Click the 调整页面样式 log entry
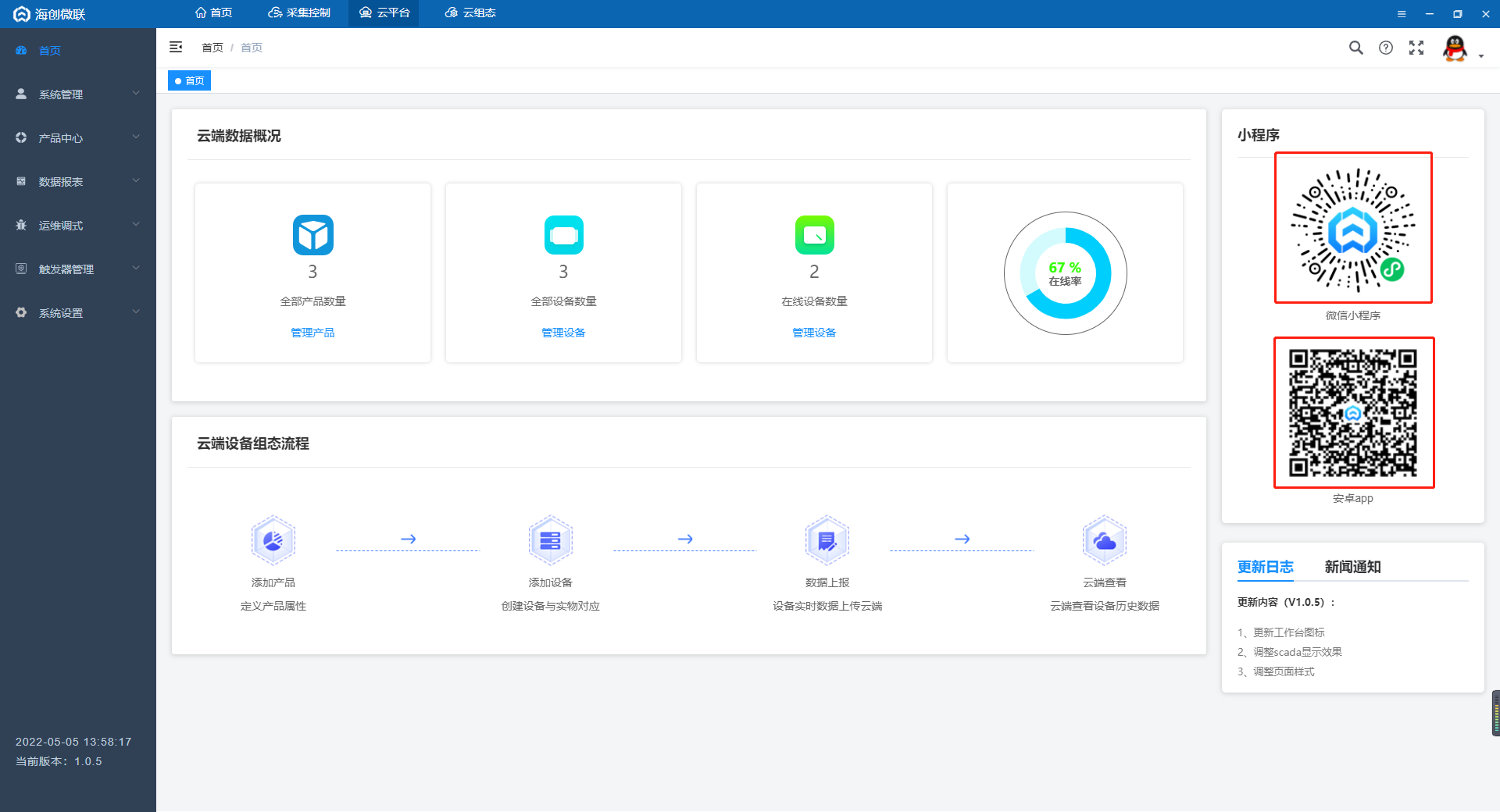Screen dimensions: 1500x812 [x=1276, y=671]
